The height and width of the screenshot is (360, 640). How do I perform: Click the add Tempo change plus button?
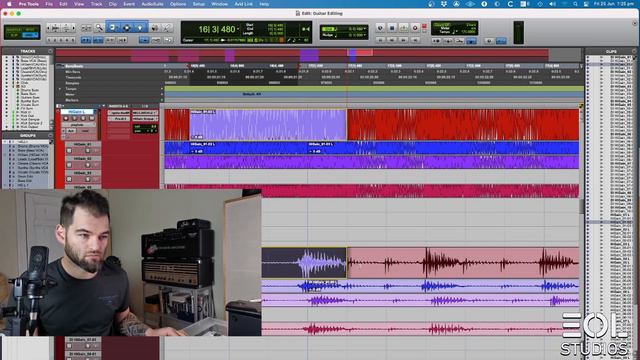click(162, 89)
